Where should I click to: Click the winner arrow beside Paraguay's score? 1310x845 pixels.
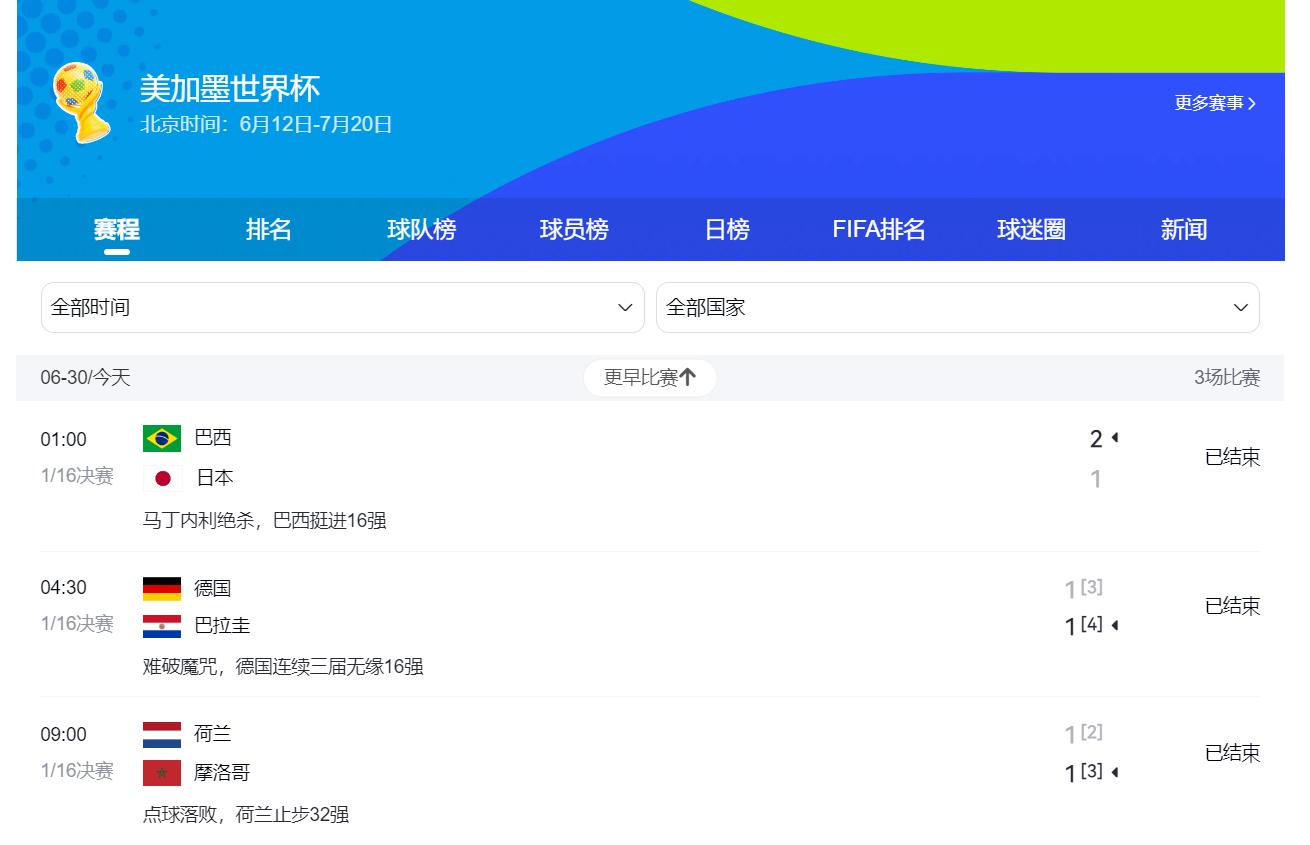[x=1114, y=626]
